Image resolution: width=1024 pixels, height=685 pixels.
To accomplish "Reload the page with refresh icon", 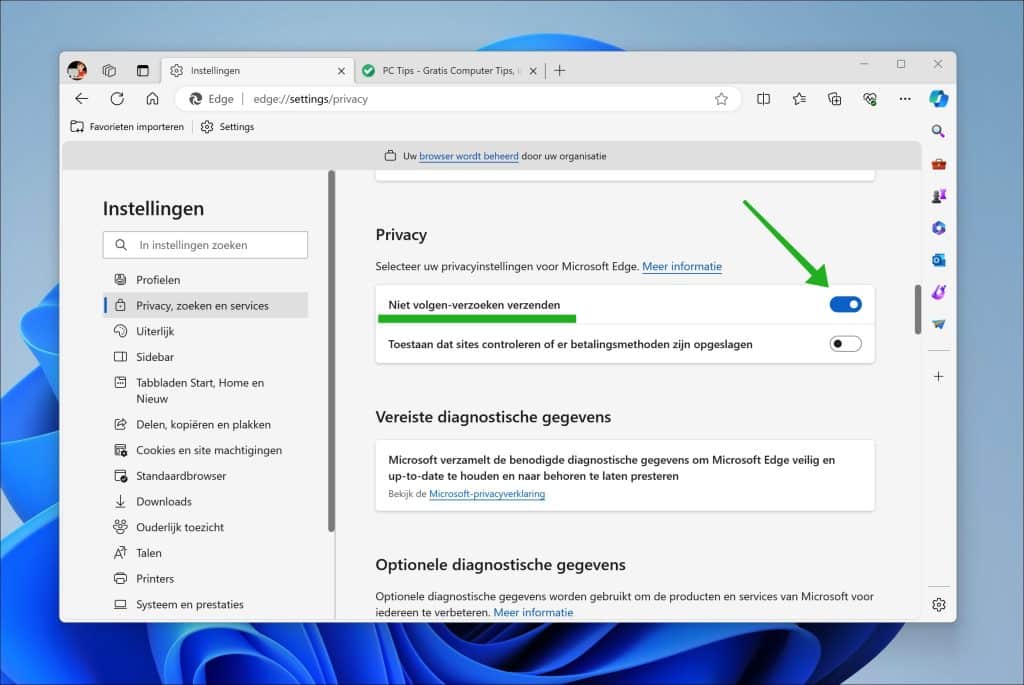I will click(x=117, y=99).
